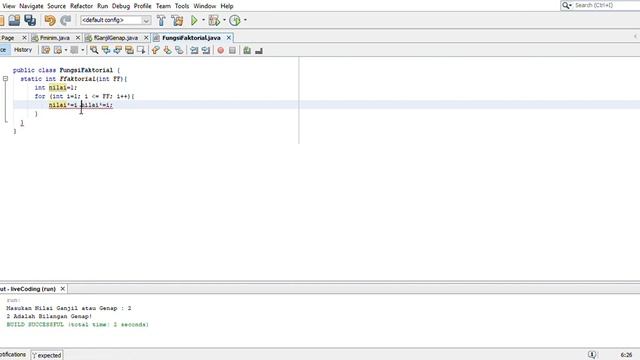Click the Quick Search magnifier icon
The height and width of the screenshot is (360, 640).
point(567,5)
